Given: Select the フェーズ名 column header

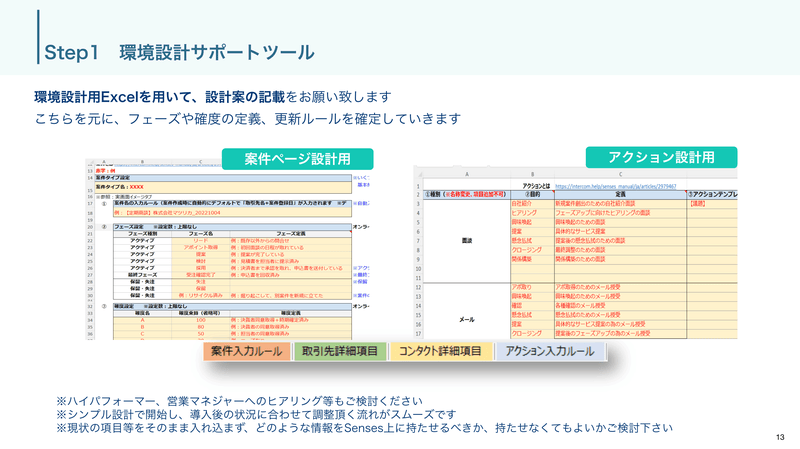Looking at the screenshot, I should (201, 234).
